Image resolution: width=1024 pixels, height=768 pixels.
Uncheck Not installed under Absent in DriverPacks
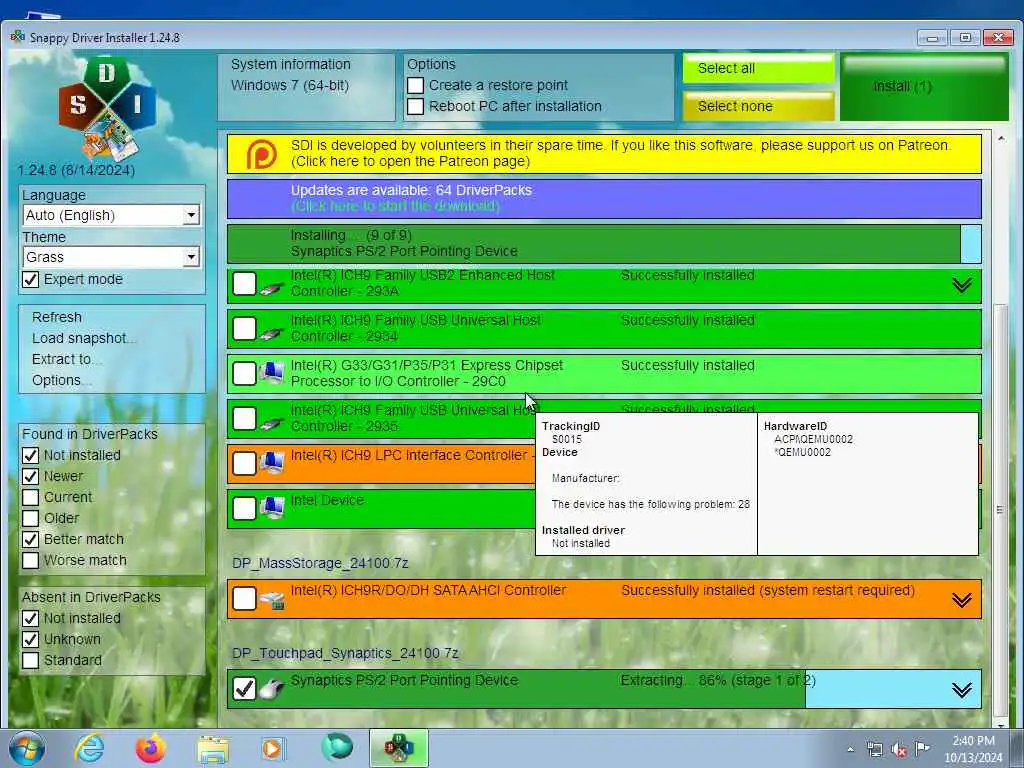pos(31,618)
